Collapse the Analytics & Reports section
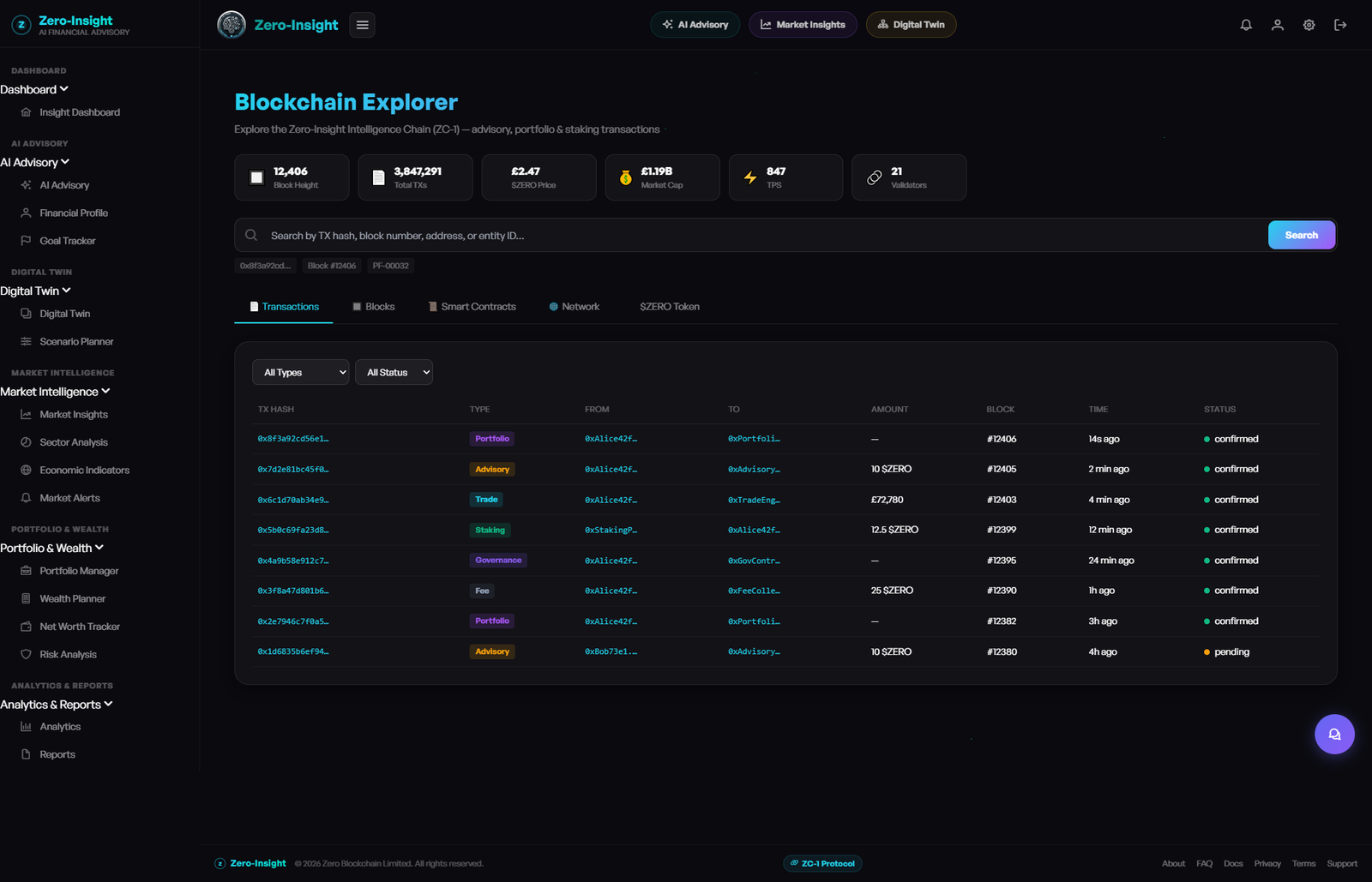This screenshot has height=882, width=1372. pyautogui.click(x=57, y=705)
